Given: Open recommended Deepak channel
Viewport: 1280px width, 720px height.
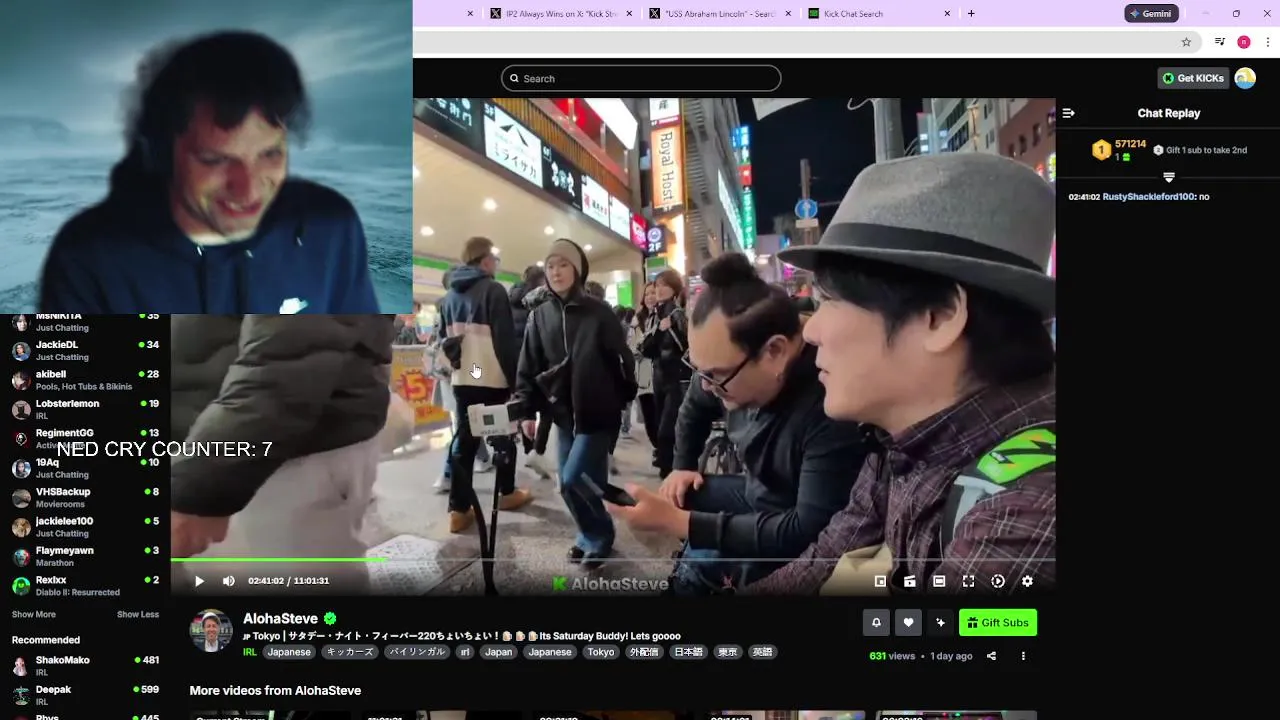Looking at the screenshot, I should pos(85,695).
